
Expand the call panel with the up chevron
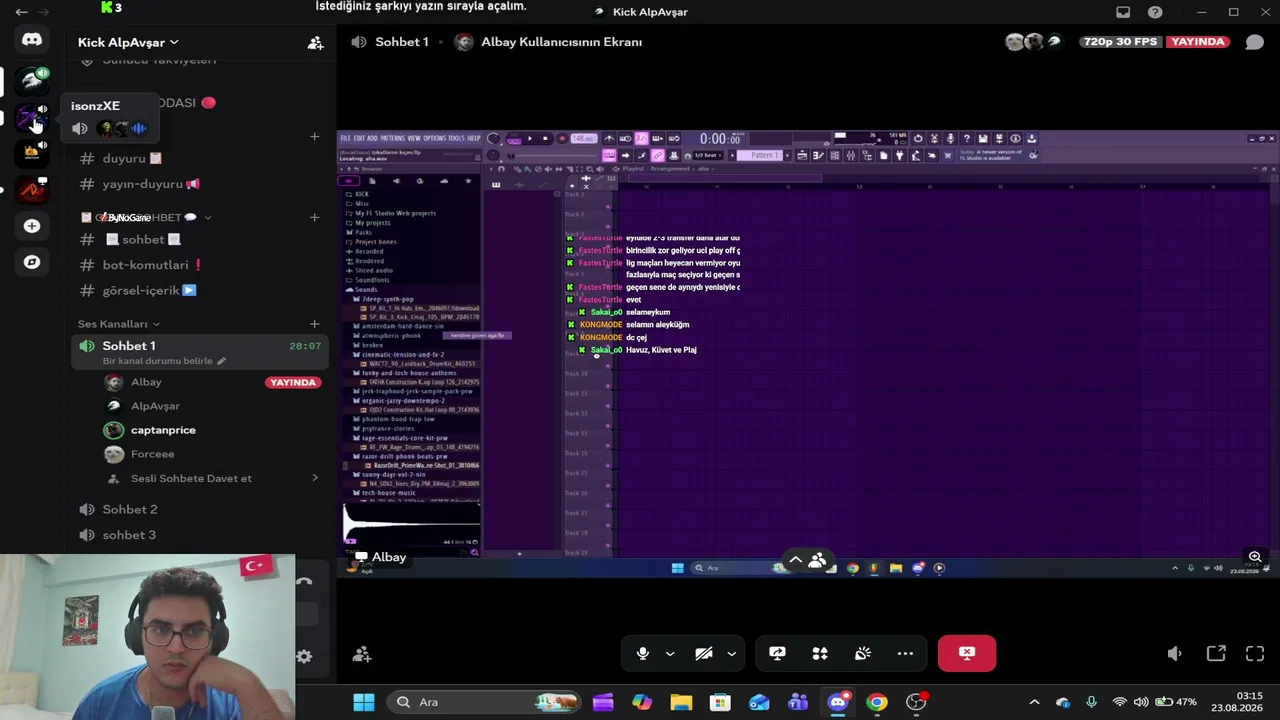[x=795, y=561]
